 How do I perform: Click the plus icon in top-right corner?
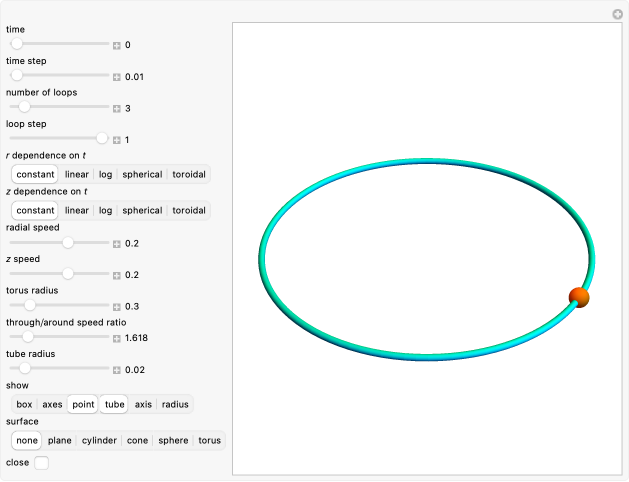(x=617, y=14)
